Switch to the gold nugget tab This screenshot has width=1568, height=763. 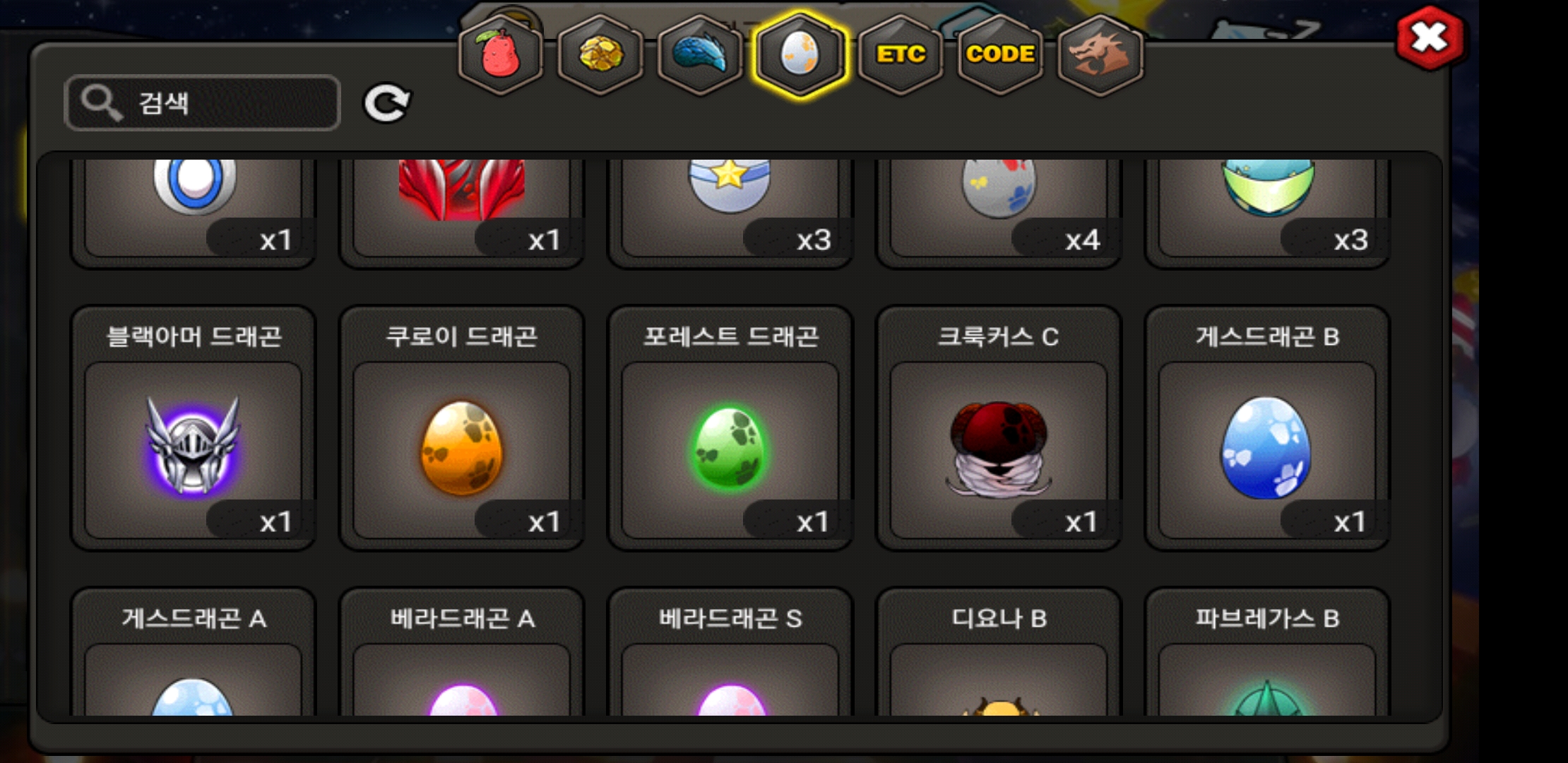coord(600,54)
